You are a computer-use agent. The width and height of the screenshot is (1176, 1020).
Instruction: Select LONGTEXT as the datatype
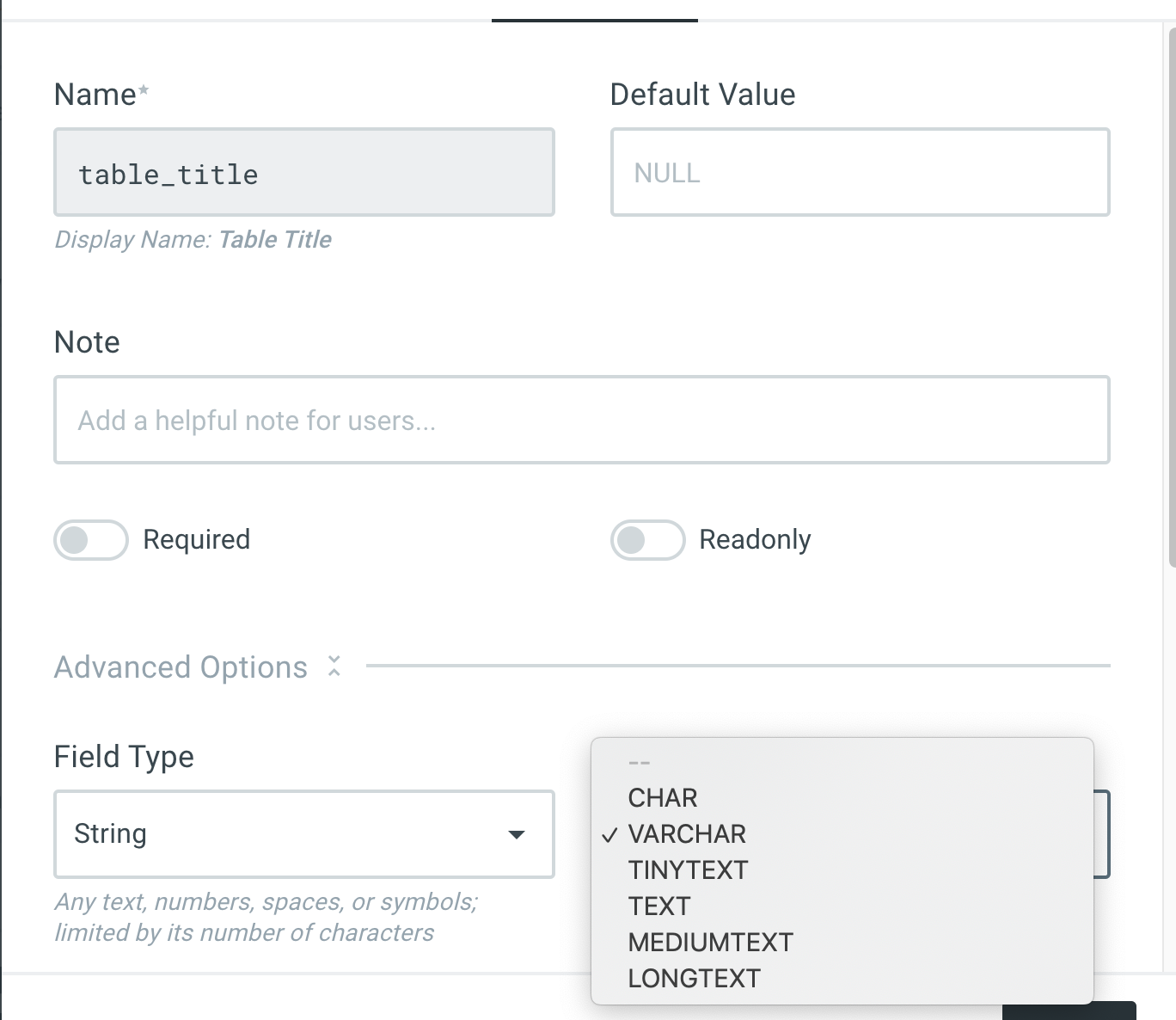(x=694, y=979)
